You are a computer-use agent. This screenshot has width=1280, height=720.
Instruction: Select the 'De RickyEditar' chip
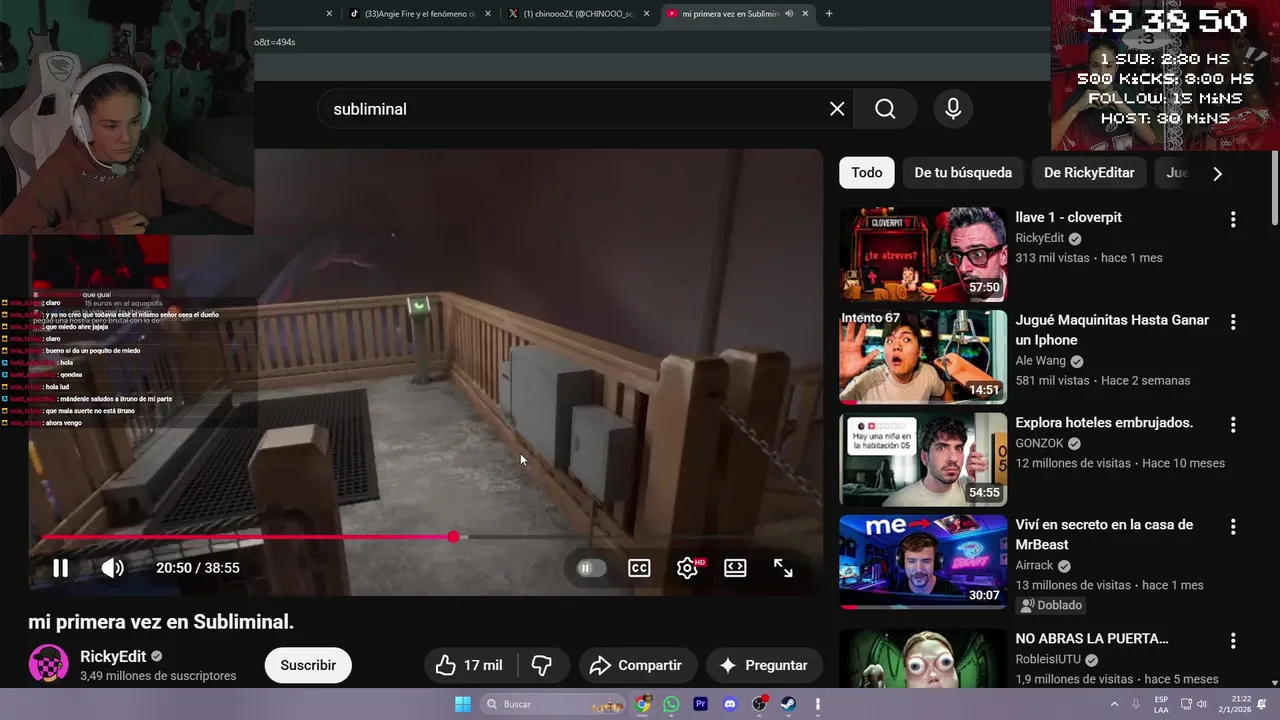tap(1089, 173)
